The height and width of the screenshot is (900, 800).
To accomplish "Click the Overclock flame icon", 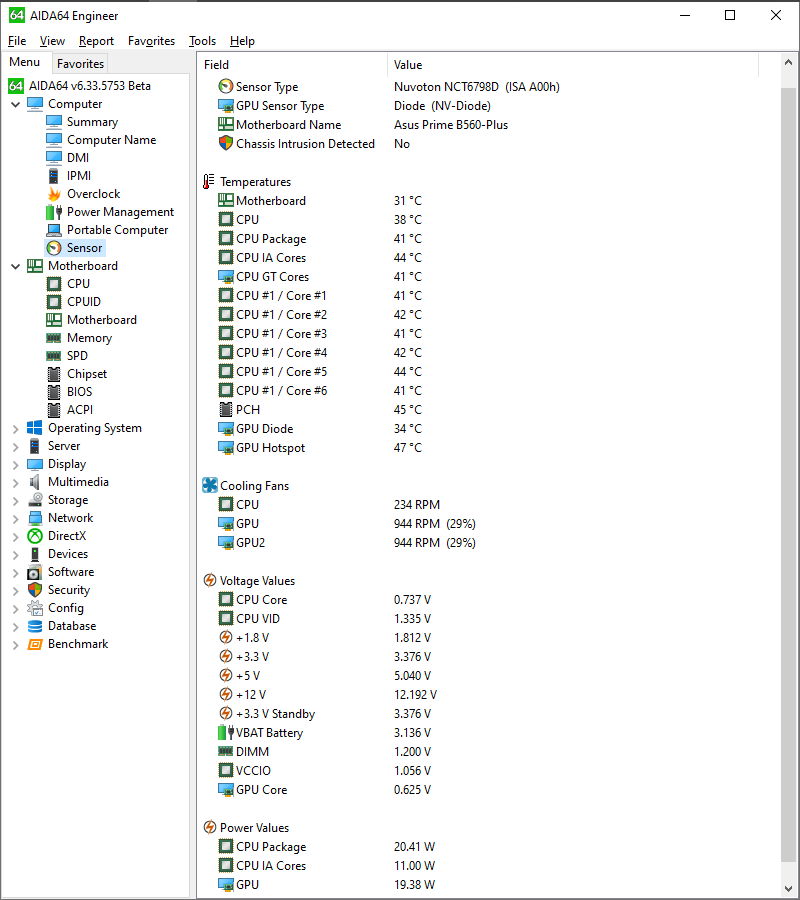I will (54, 194).
